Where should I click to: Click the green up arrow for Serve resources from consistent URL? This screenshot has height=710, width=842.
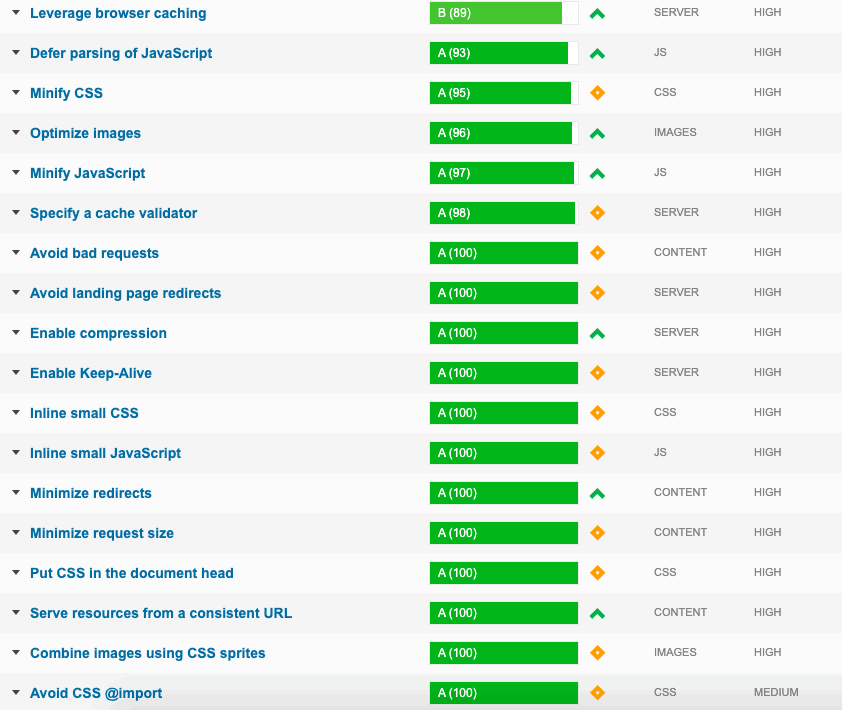point(597,613)
